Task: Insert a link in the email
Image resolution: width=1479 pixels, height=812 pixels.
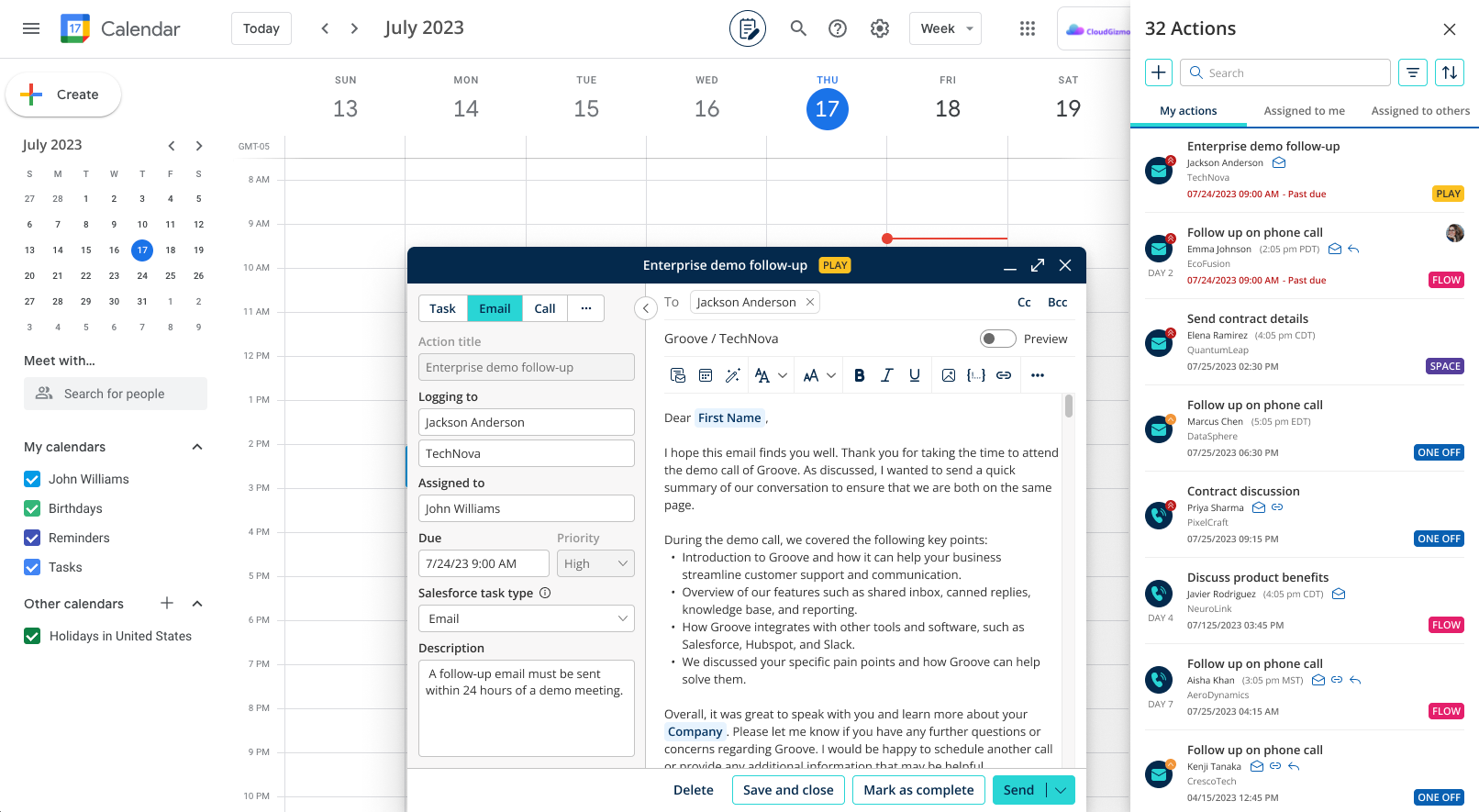Action: point(1004,375)
